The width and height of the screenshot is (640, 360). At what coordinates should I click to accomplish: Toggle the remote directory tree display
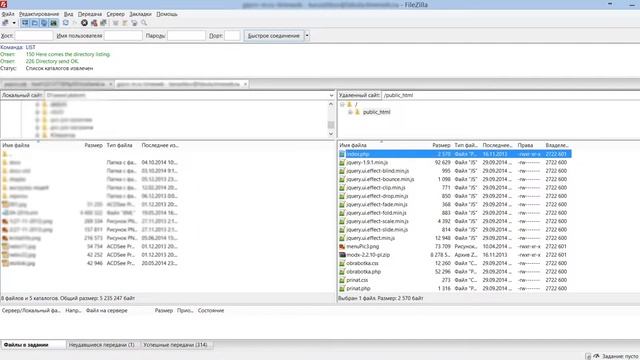[44, 23]
